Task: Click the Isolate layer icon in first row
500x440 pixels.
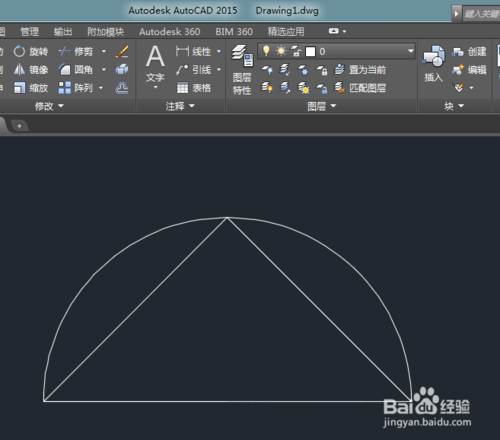Action: pyautogui.click(x=284, y=70)
